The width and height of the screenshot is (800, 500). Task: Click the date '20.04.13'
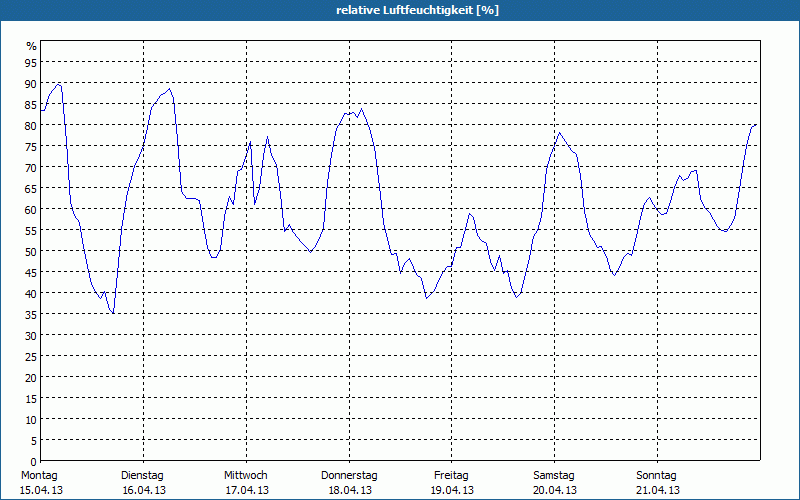coord(555,490)
